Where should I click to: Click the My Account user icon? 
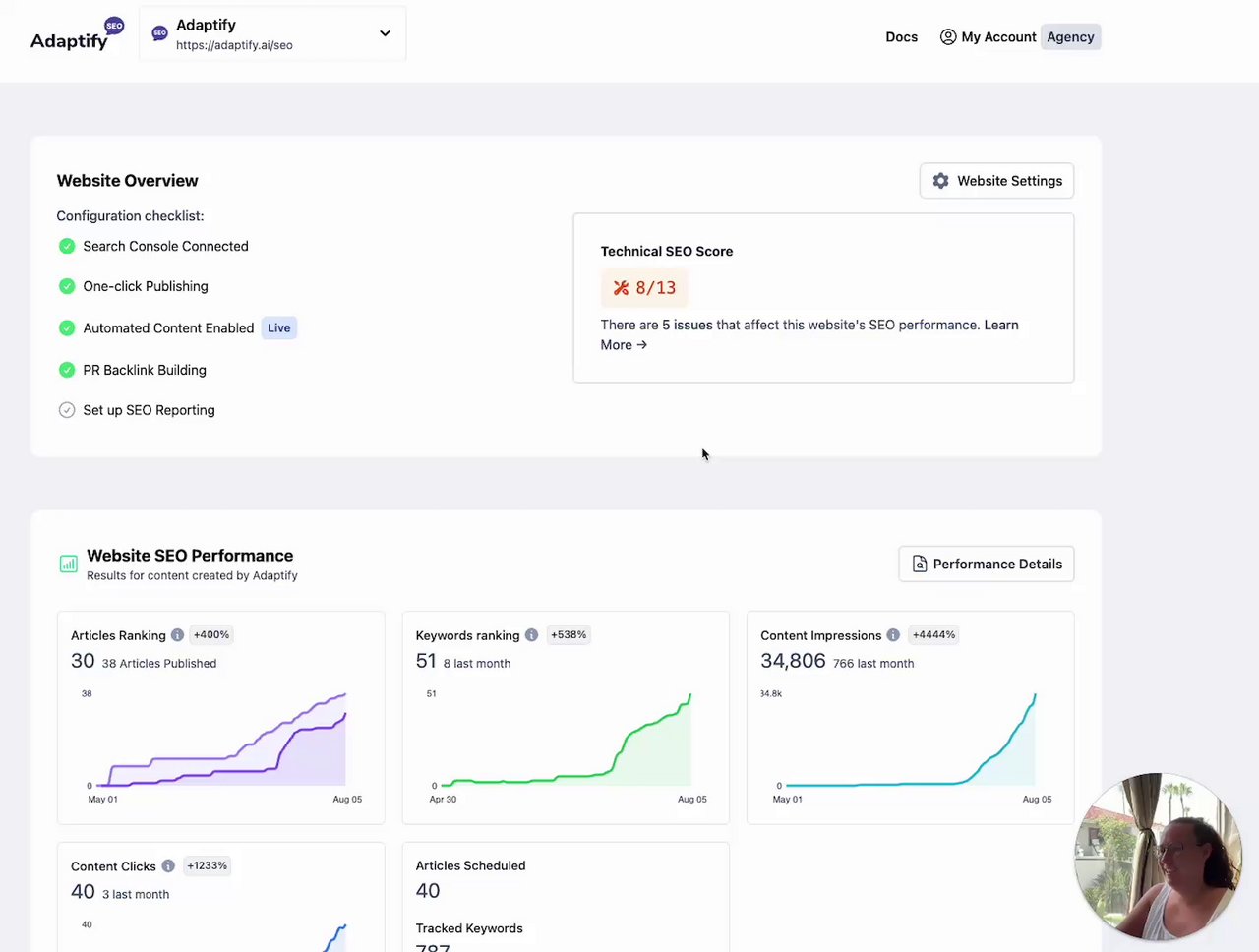pos(948,37)
